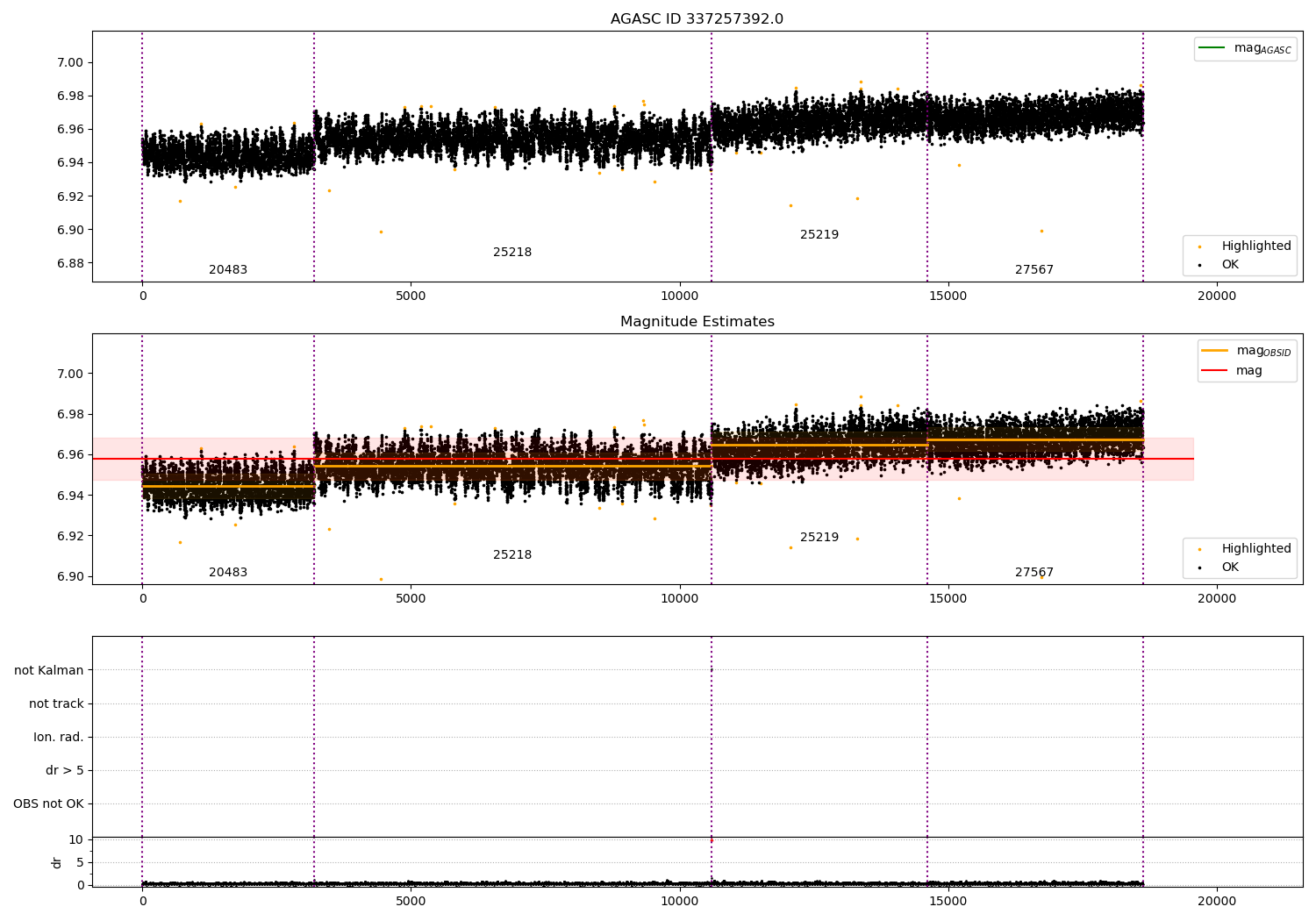Click the green mag AGASC legend line
Viewport: 1316px width, 921px height.
[1212, 48]
